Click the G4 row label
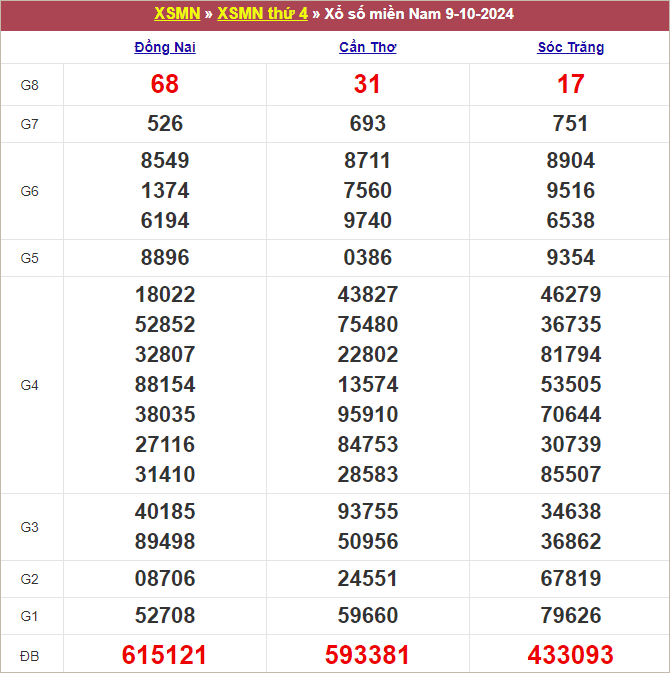670x673 pixels. point(30,385)
